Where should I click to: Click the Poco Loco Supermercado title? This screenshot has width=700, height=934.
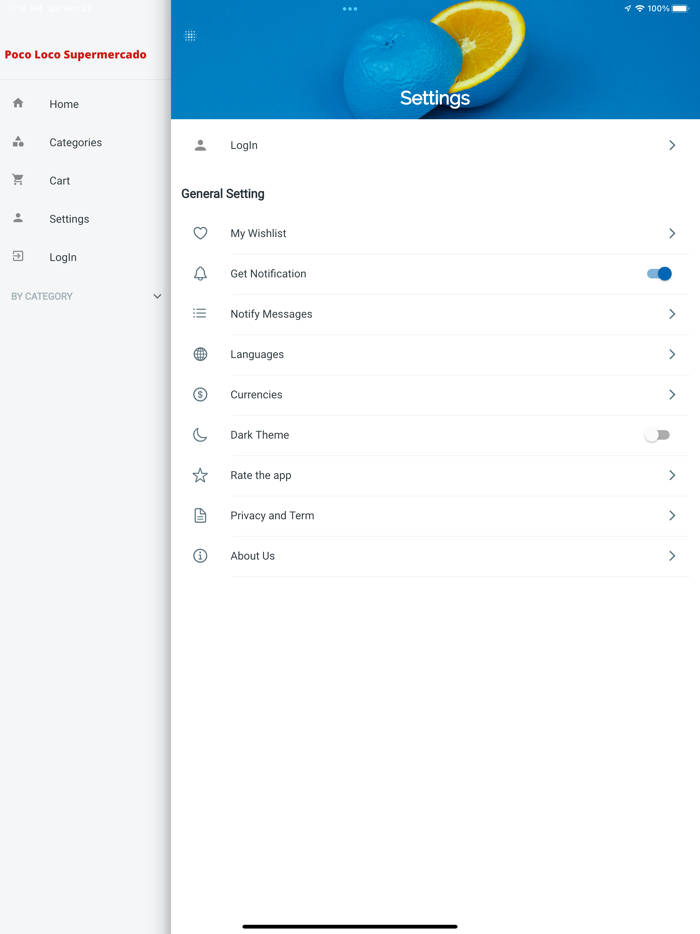click(76, 55)
